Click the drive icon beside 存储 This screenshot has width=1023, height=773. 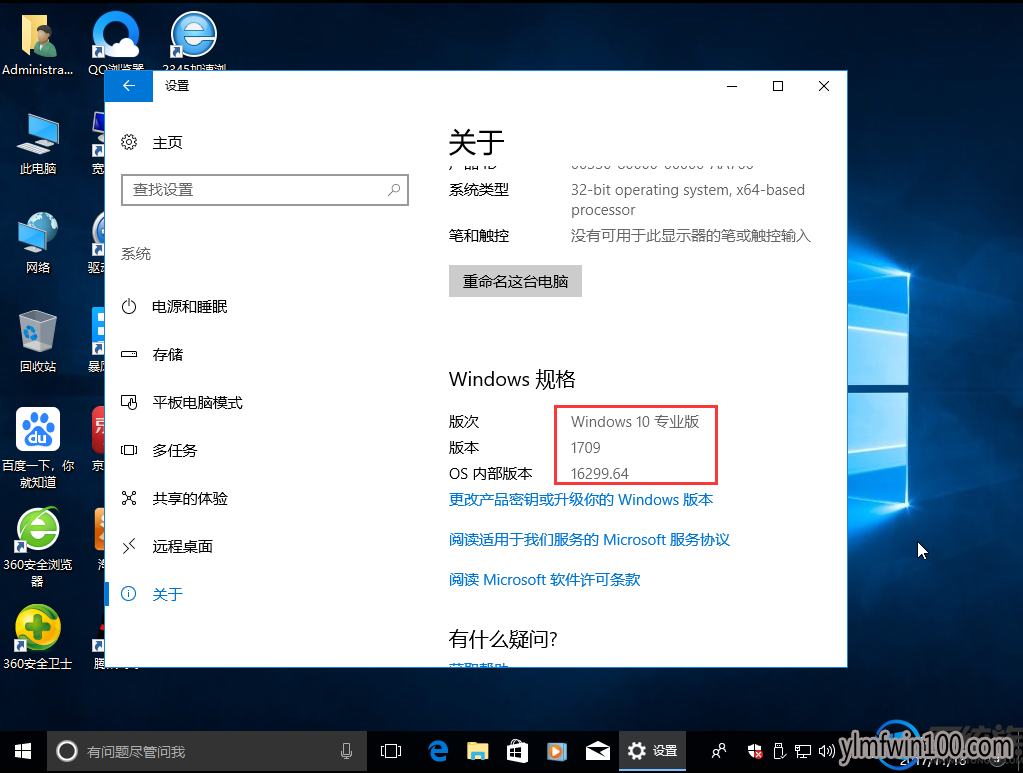pyautogui.click(x=129, y=354)
